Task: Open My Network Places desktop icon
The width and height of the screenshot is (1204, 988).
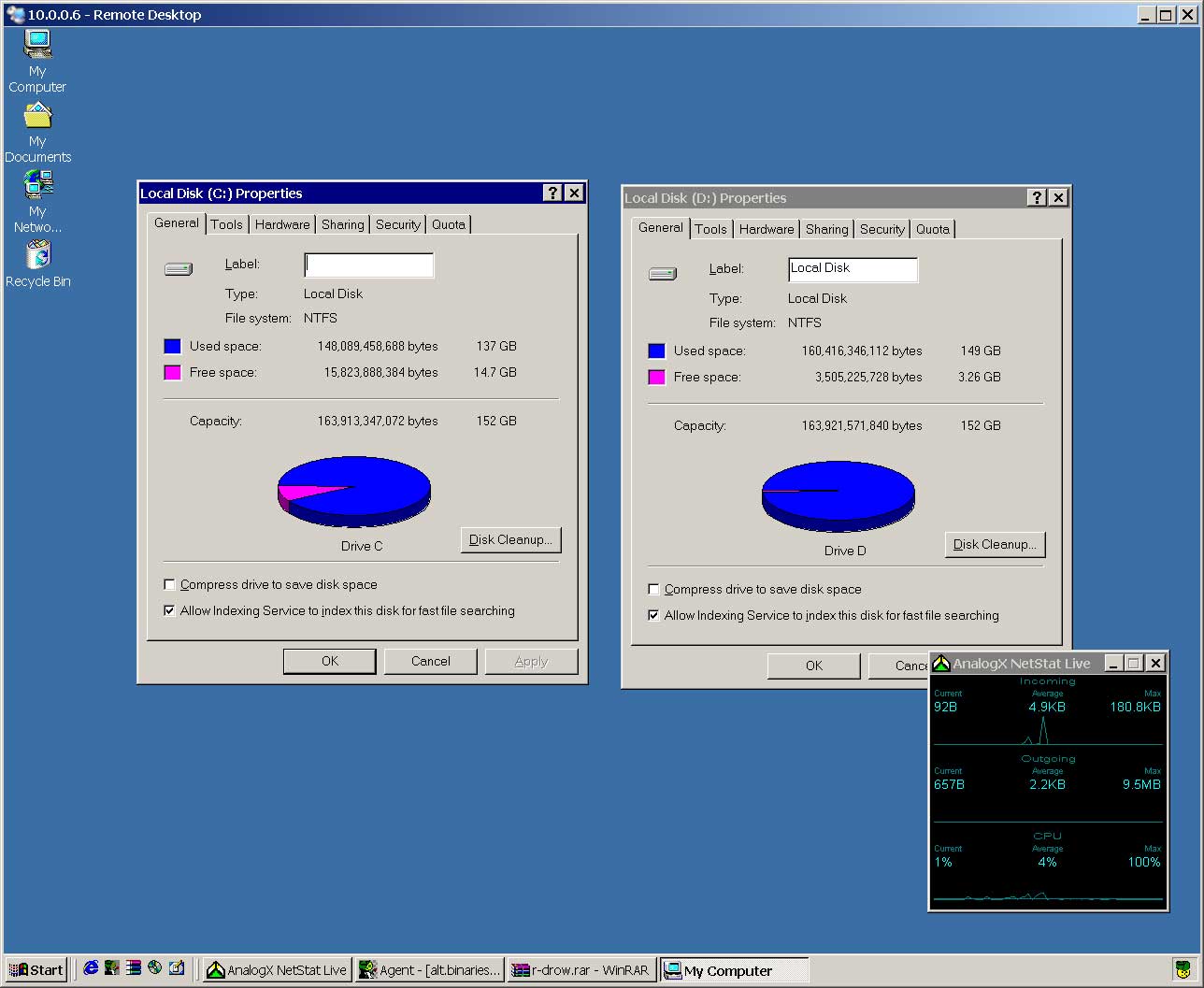Action: [x=37, y=185]
